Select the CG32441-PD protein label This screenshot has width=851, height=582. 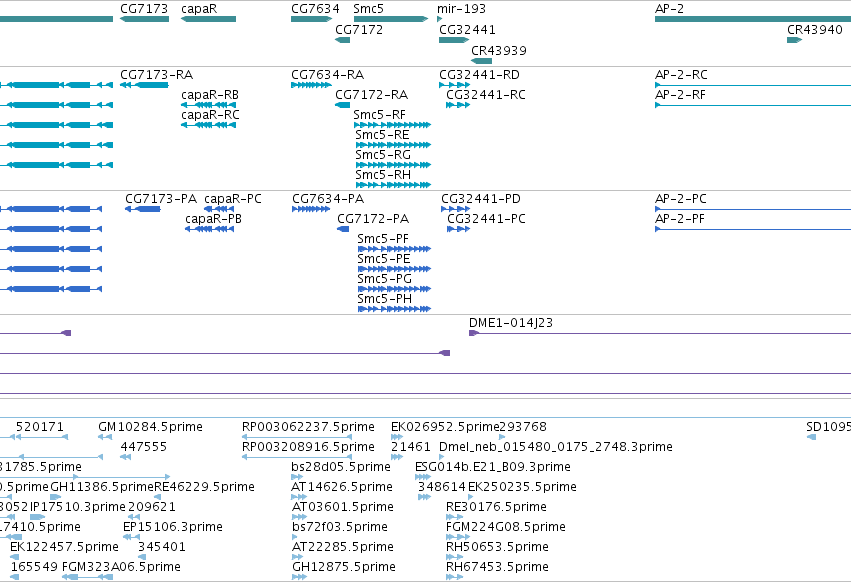481,199
